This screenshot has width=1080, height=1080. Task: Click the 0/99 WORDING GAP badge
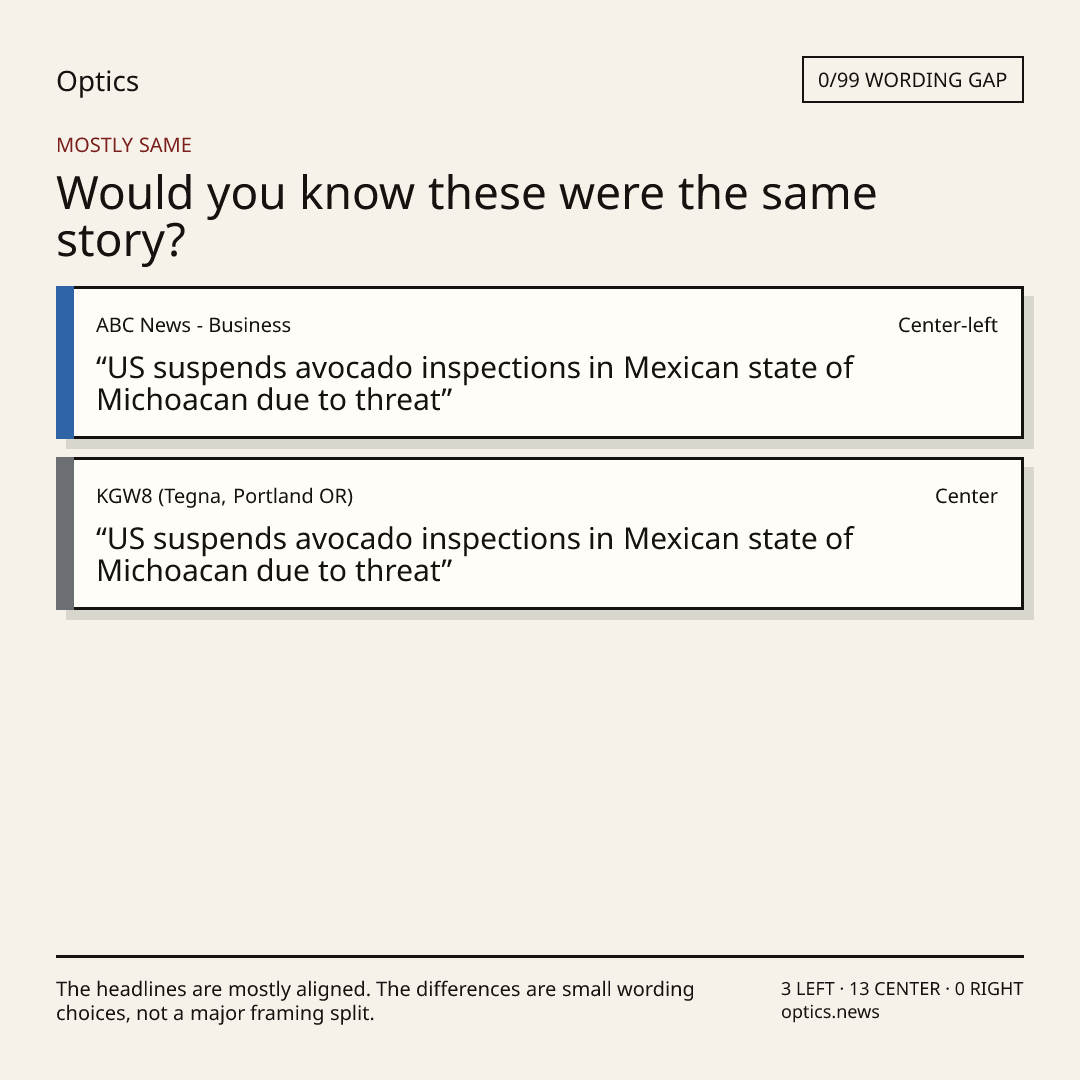[x=913, y=80]
